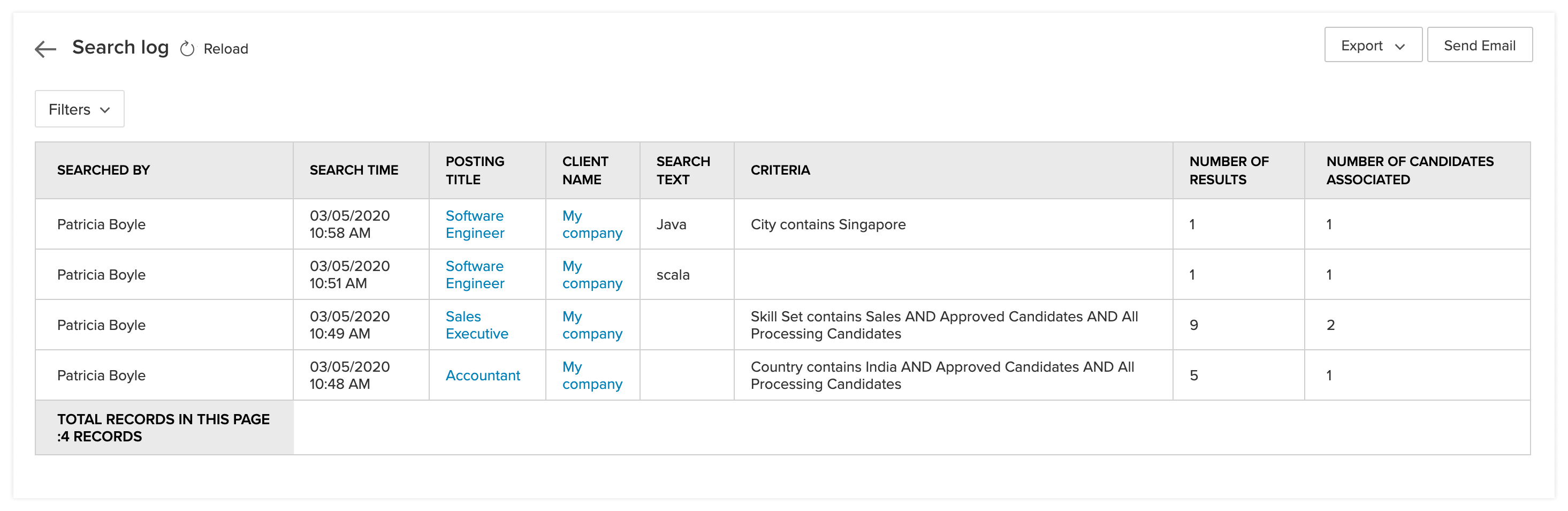Click the Number of Results column header

[x=1228, y=170]
